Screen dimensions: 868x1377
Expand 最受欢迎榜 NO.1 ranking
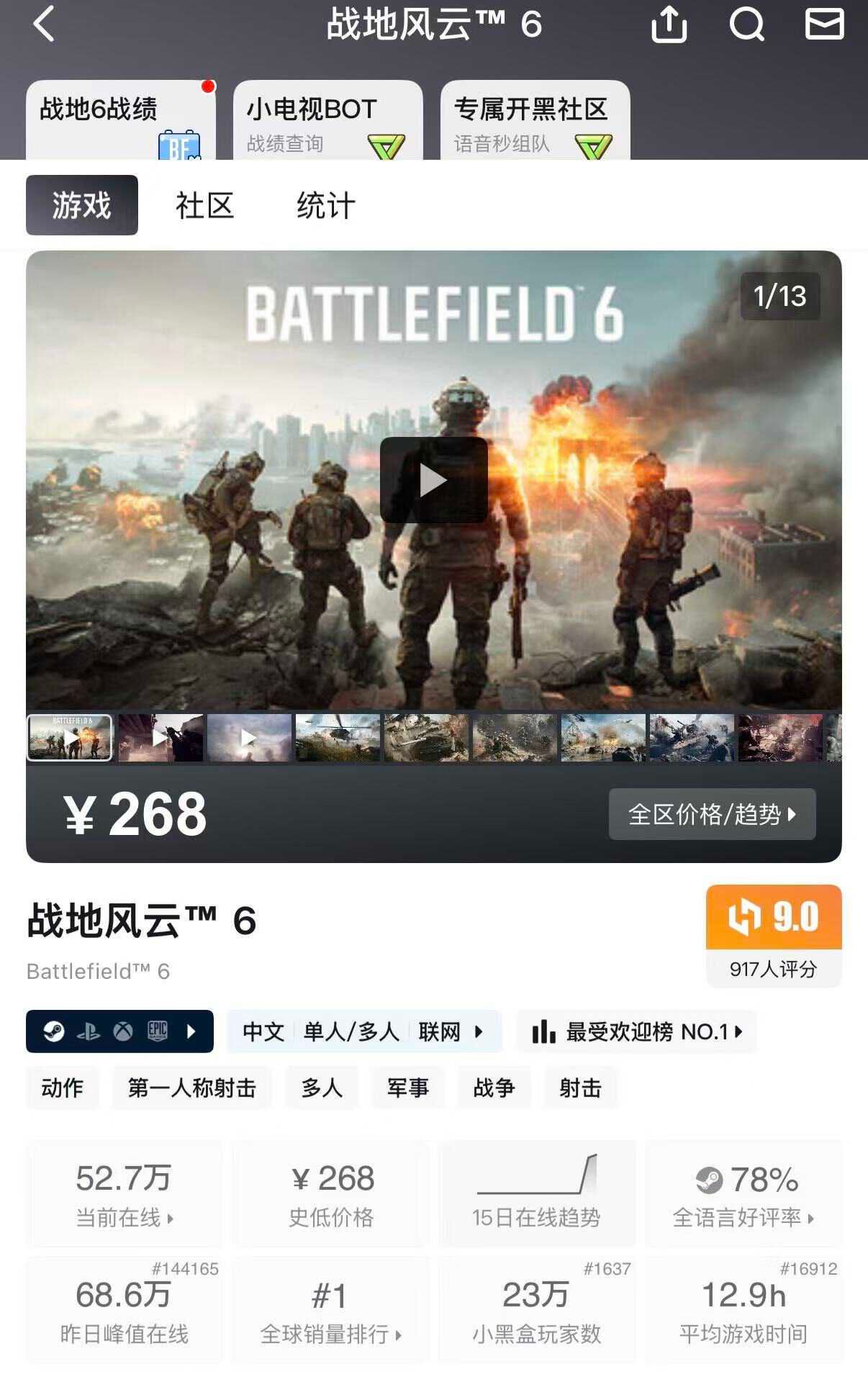click(x=636, y=1031)
